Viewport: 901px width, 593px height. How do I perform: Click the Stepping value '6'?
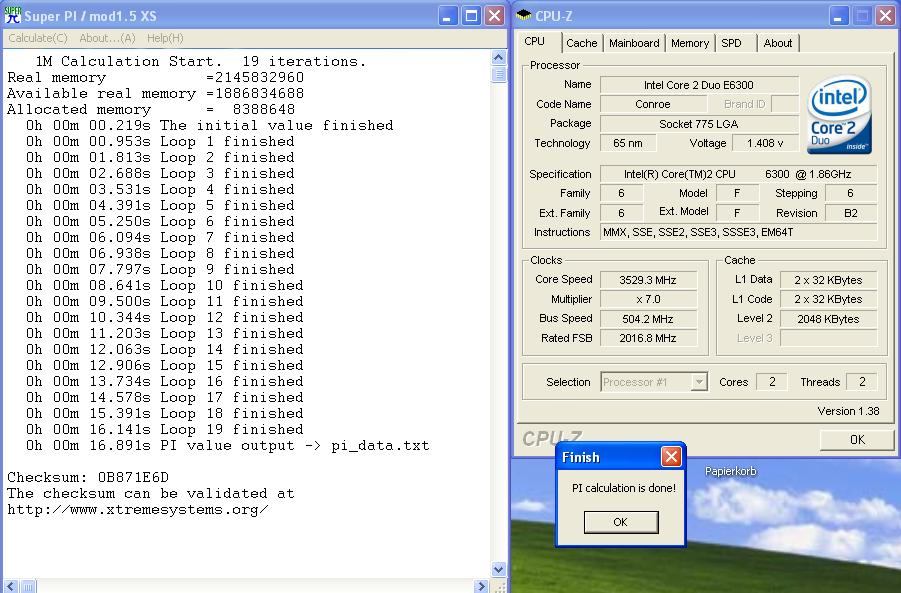click(x=850, y=194)
